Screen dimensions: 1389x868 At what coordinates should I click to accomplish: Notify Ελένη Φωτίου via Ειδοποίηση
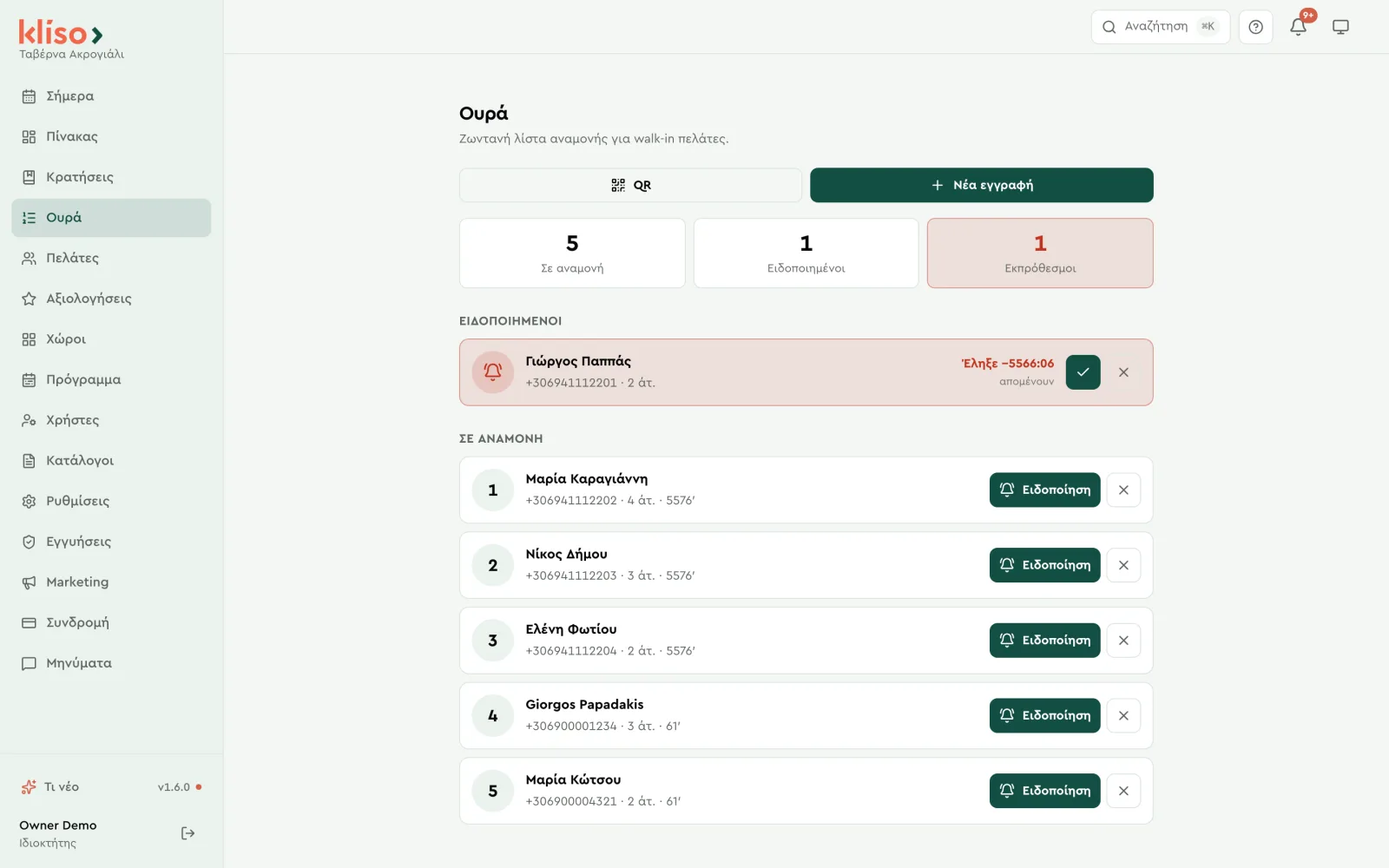pos(1044,641)
